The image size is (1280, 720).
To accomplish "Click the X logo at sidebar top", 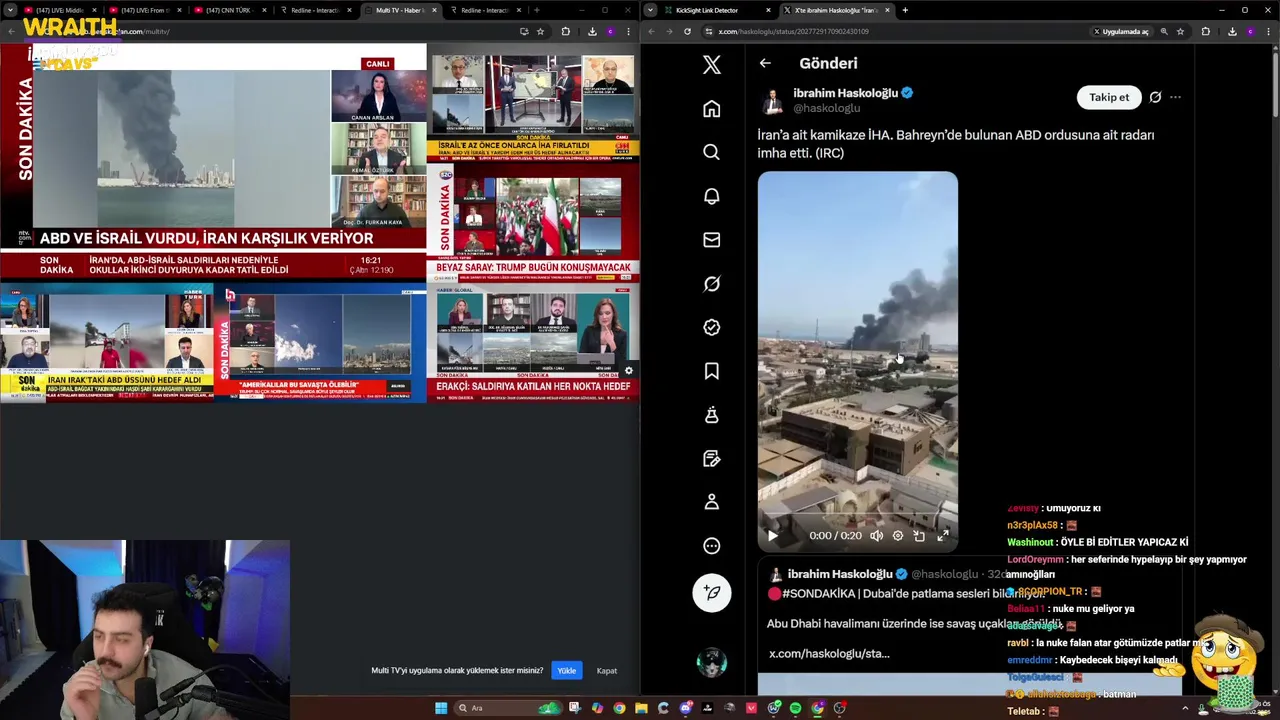I will point(711,64).
